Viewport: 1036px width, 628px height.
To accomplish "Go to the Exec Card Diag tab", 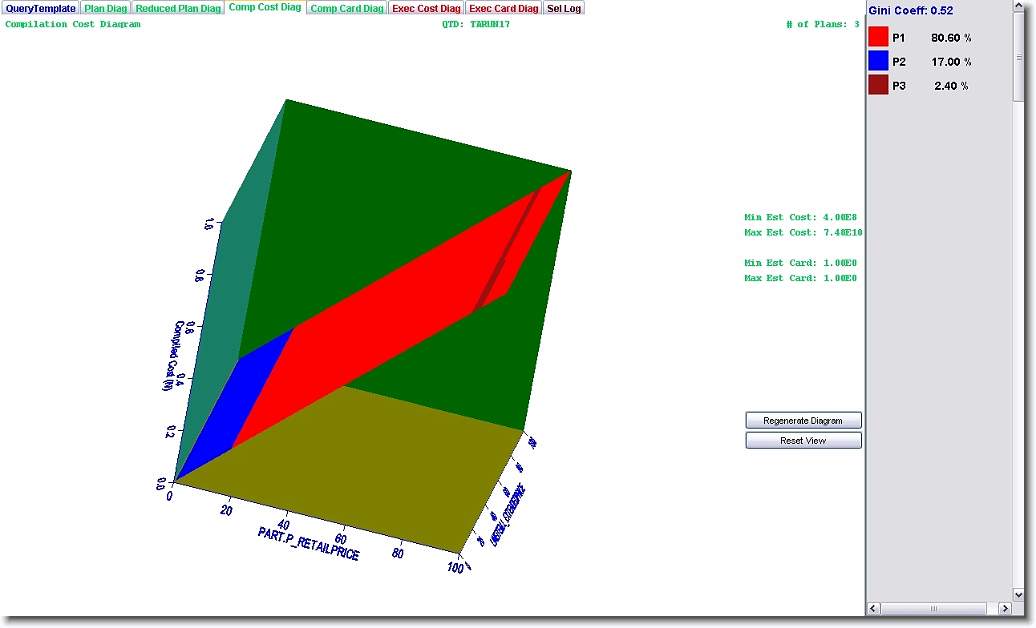I will coord(504,8).
